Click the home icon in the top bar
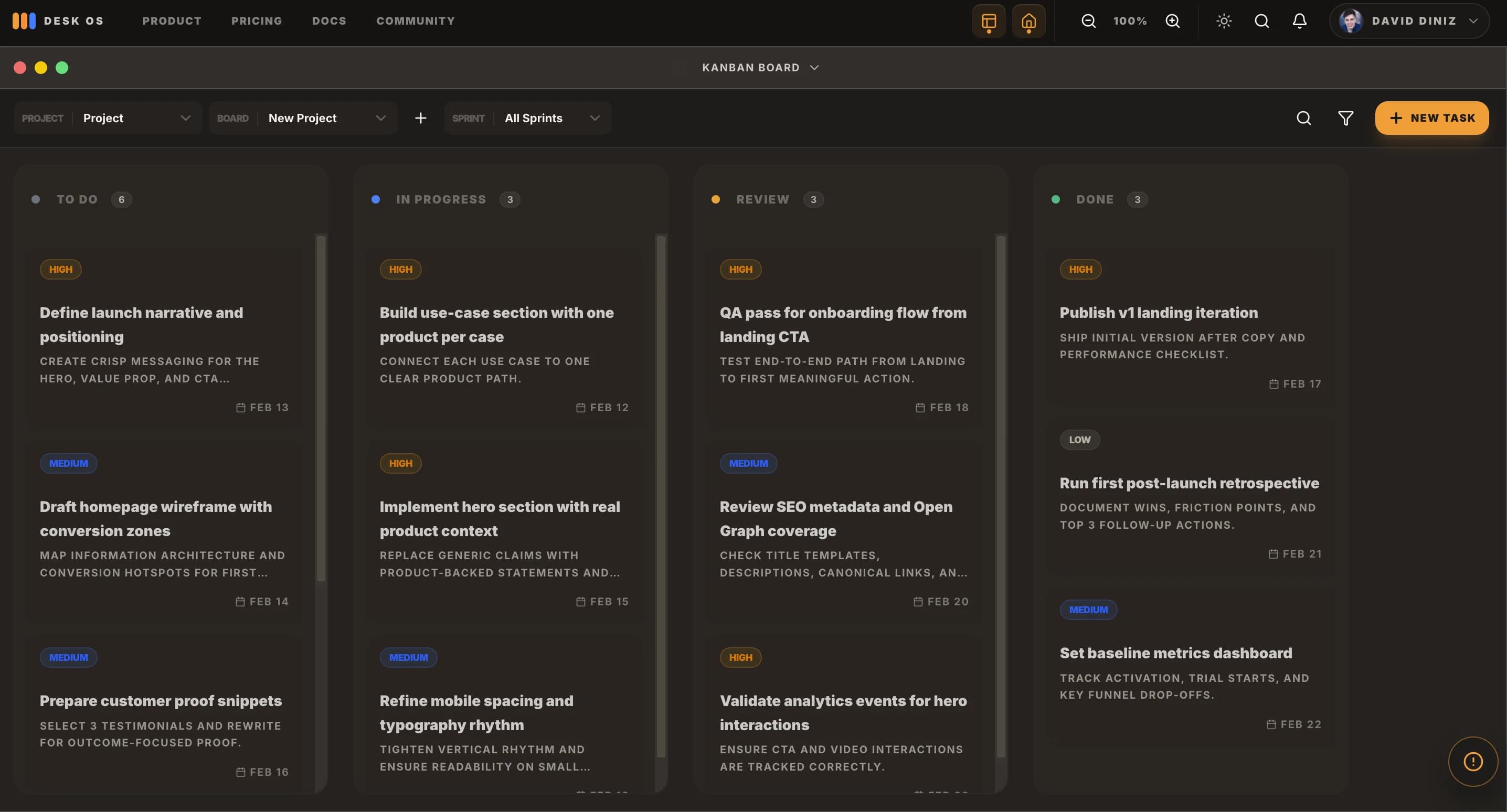This screenshot has height=812, width=1507. (x=1028, y=21)
